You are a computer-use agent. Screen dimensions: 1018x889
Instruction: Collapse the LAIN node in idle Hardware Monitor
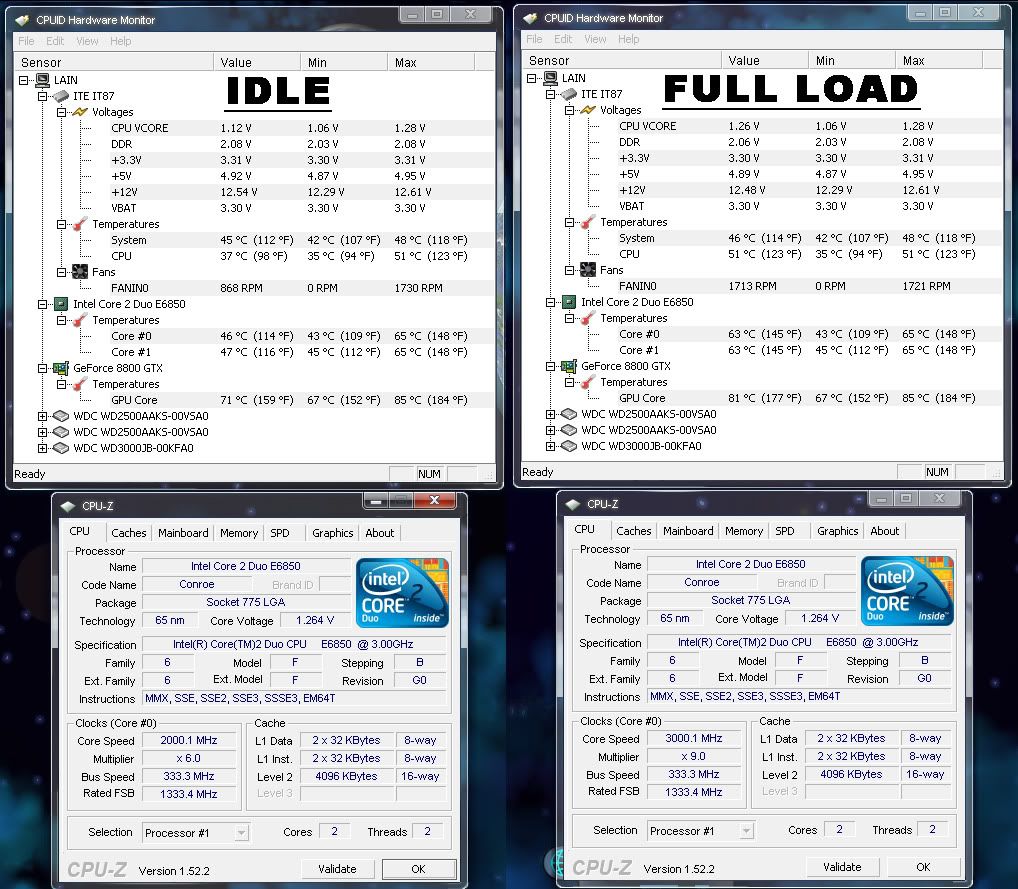point(24,81)
